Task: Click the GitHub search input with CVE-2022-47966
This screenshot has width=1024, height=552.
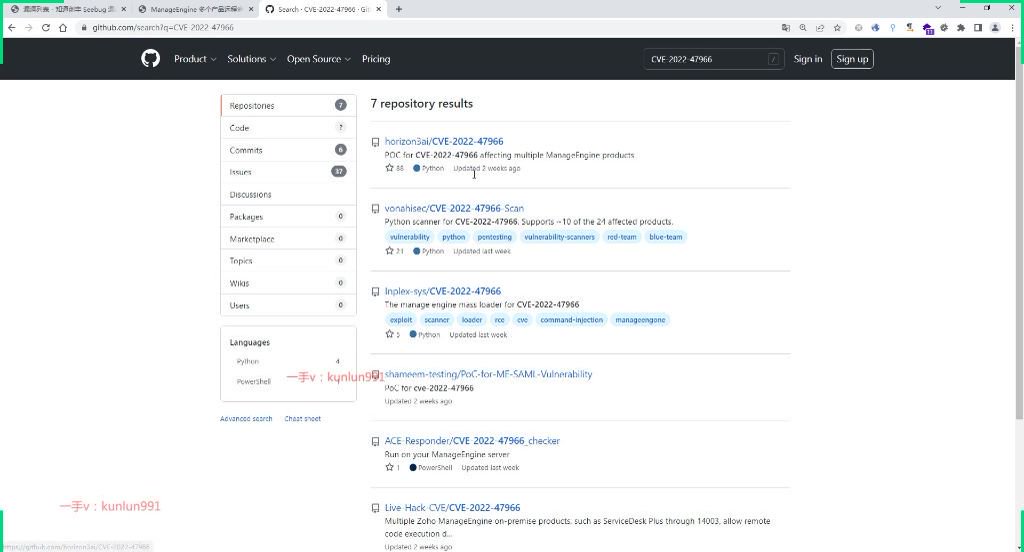Action: click(x=713, y=59)
